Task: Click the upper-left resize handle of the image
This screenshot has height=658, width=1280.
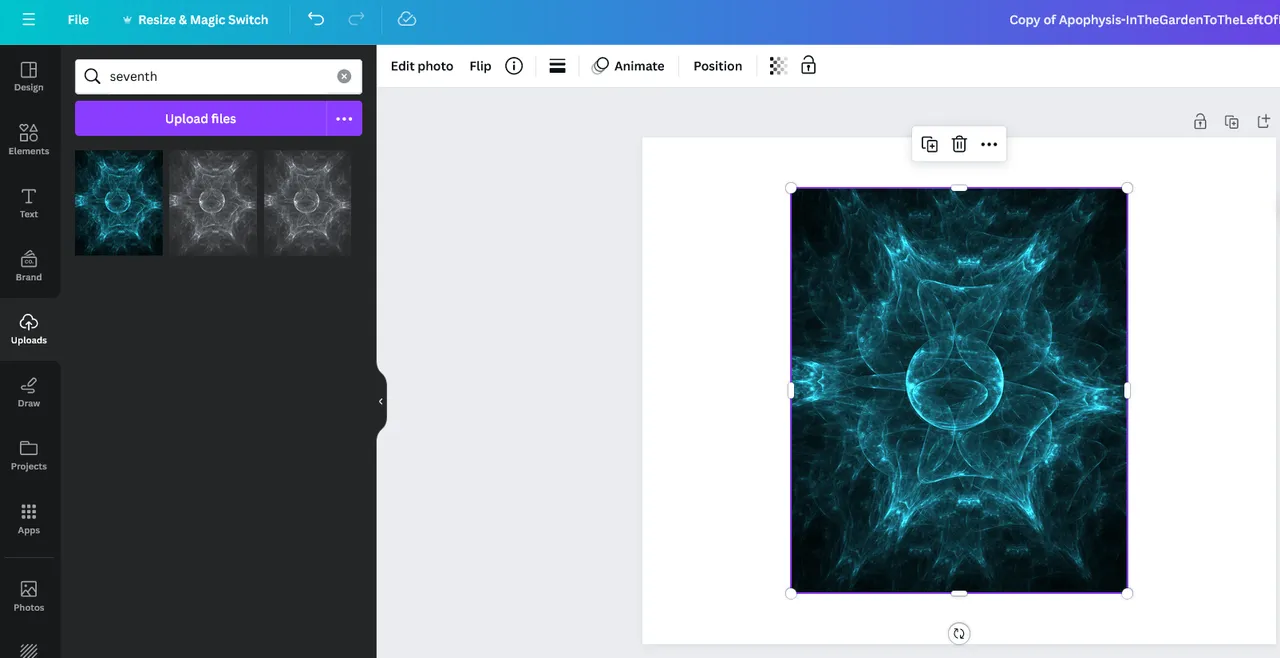Action: click(791, 188)
